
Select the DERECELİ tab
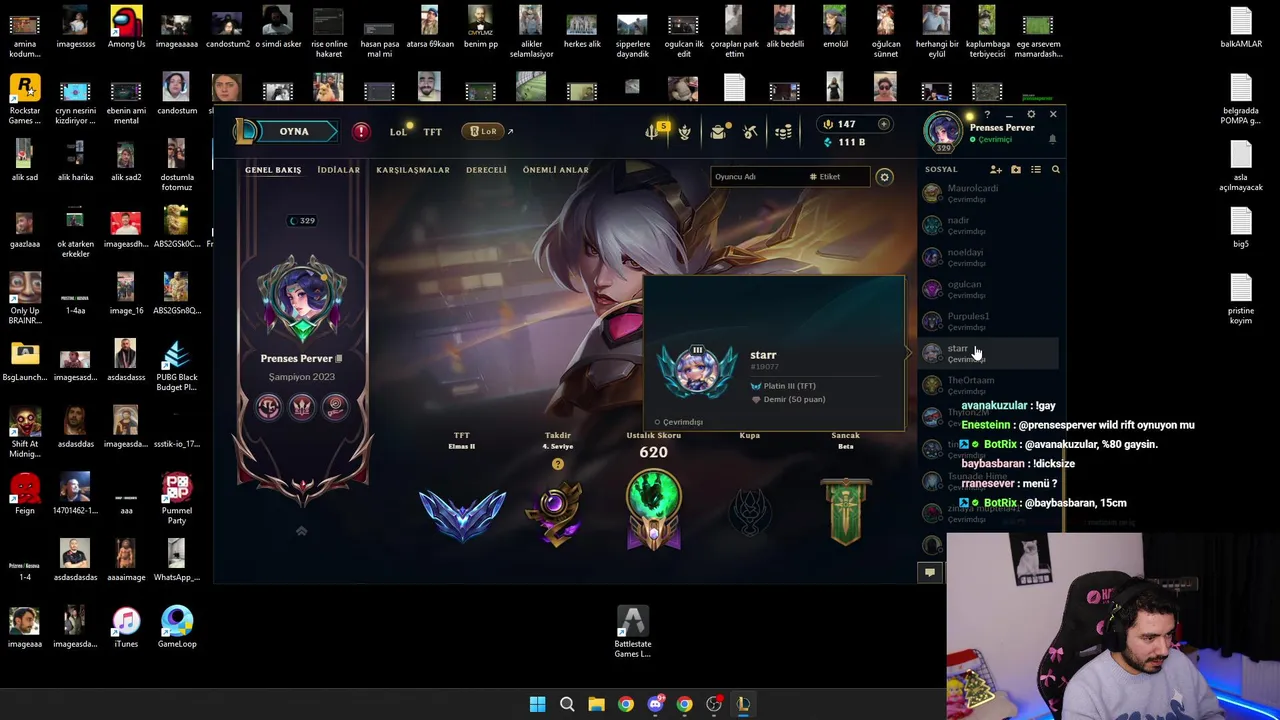click(486, 170)
